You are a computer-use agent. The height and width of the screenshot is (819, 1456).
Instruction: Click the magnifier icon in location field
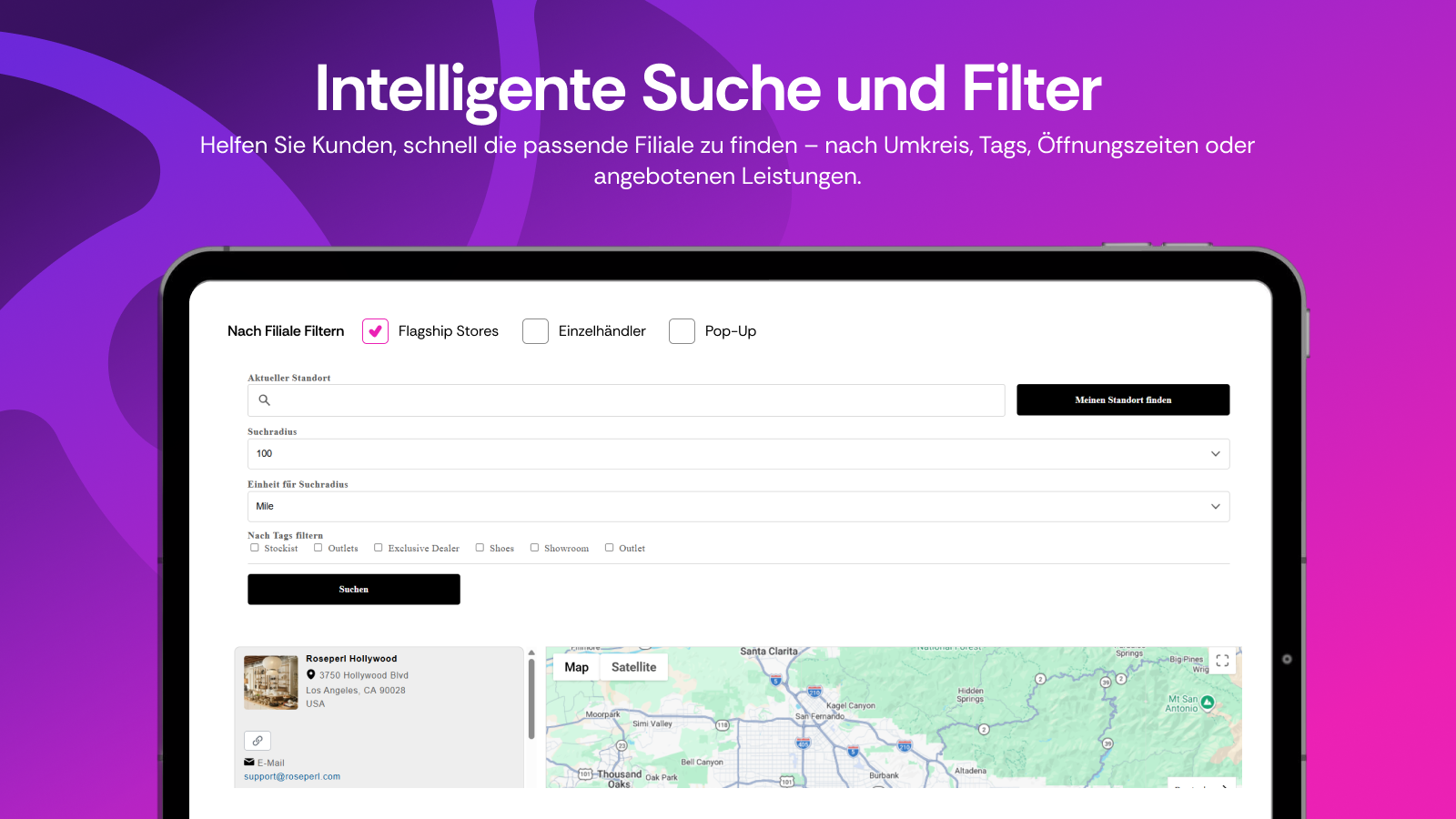point(265,400)
